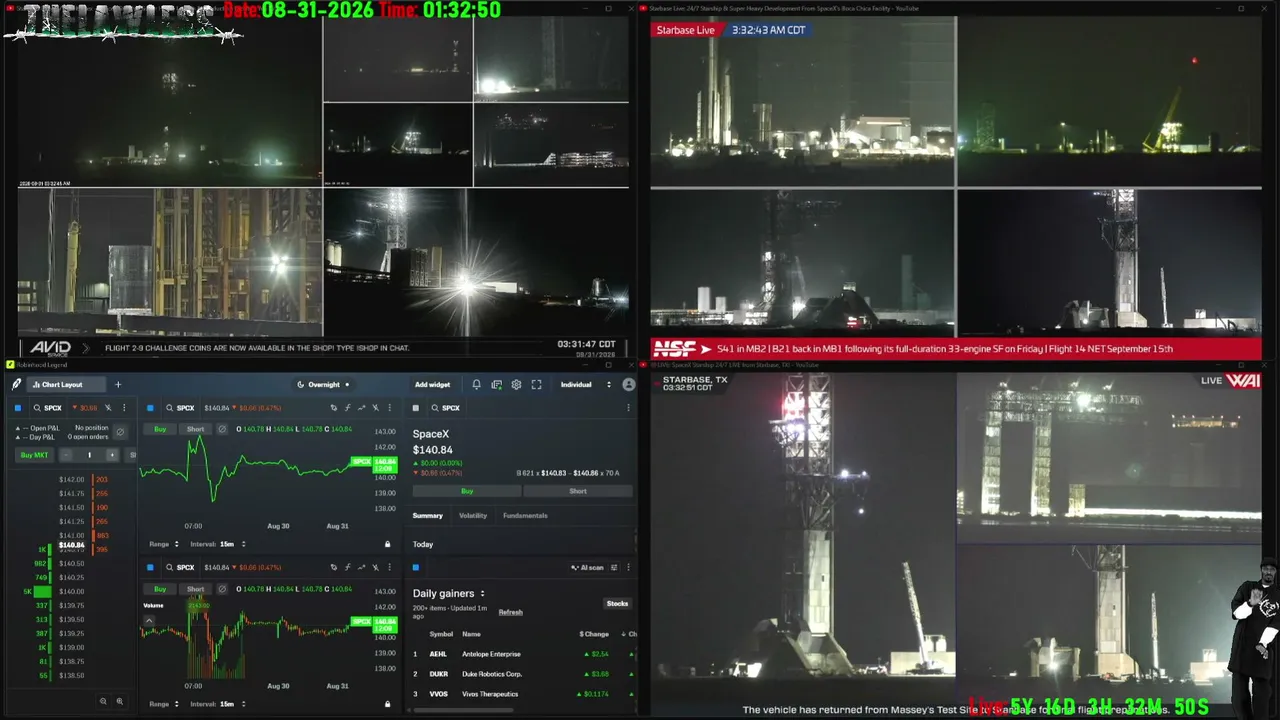Sort by the $ Change column

(x=594, y=634)
